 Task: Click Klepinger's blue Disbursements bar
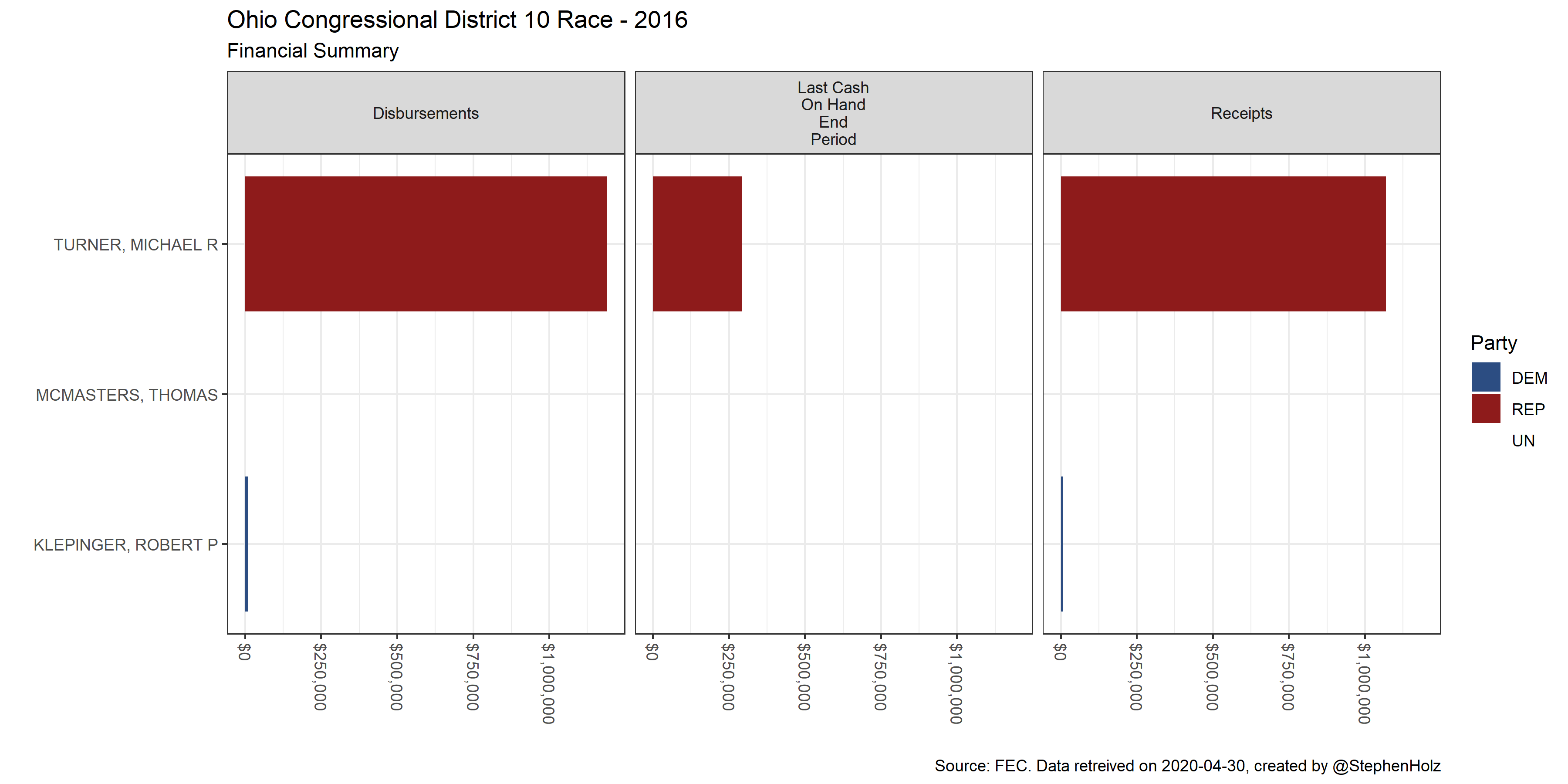pyautogui.click(x=247, y=544)
